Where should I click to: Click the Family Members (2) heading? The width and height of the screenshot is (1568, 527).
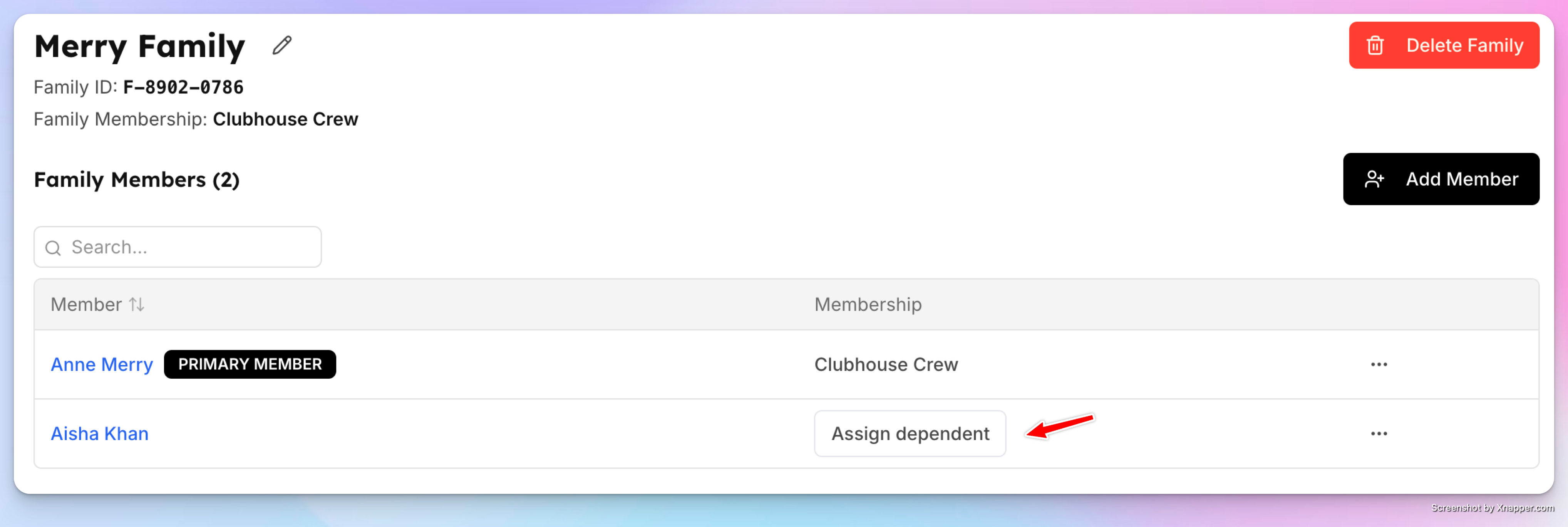click(x=137, y=180)
